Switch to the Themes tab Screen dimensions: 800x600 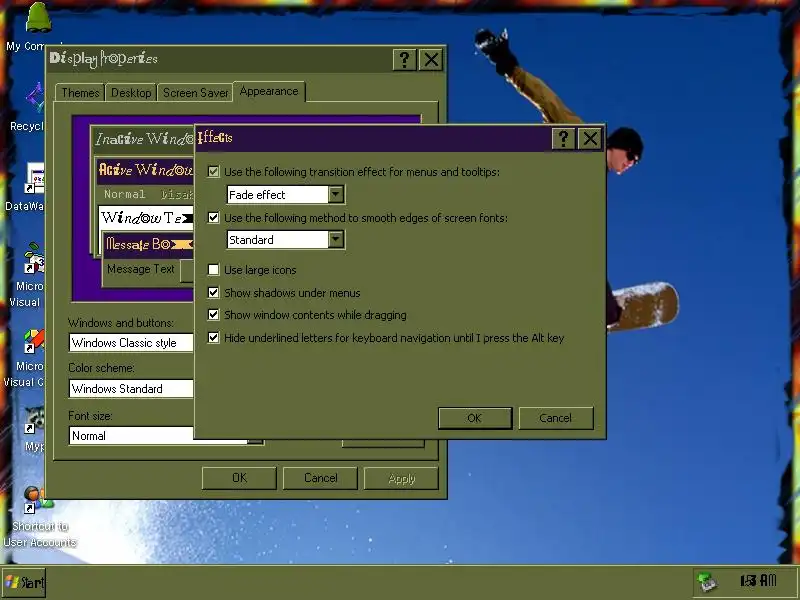(80, 92)
